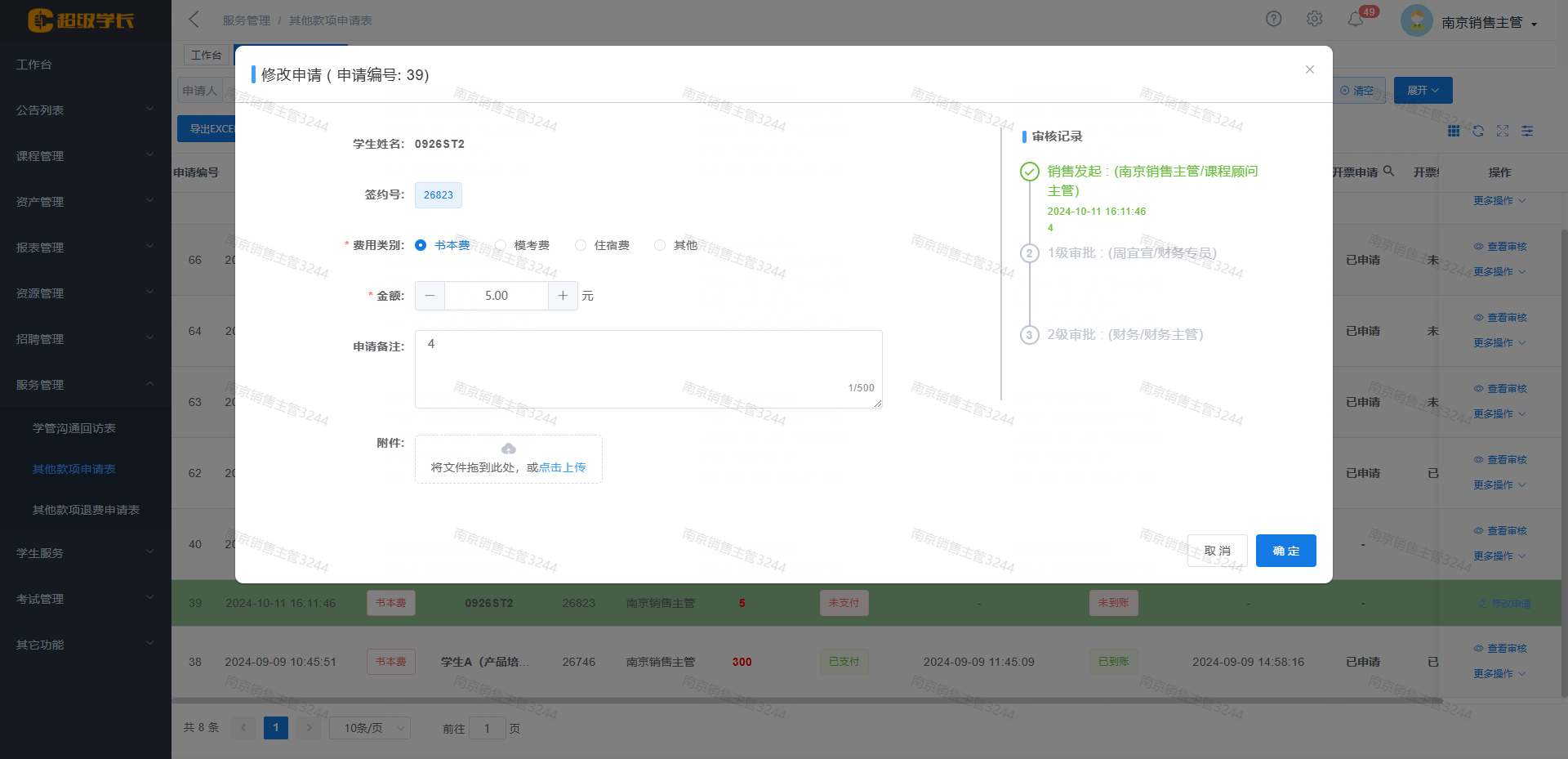The image size is (1568, 759).
Task: Choose 住宿费 as fee category
Action: 581,245
